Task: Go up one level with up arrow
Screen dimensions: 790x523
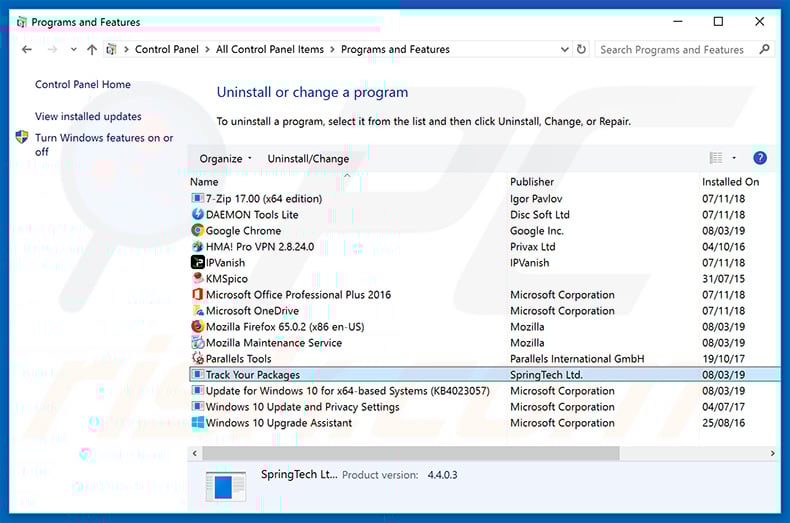Action: coord(92,49)
